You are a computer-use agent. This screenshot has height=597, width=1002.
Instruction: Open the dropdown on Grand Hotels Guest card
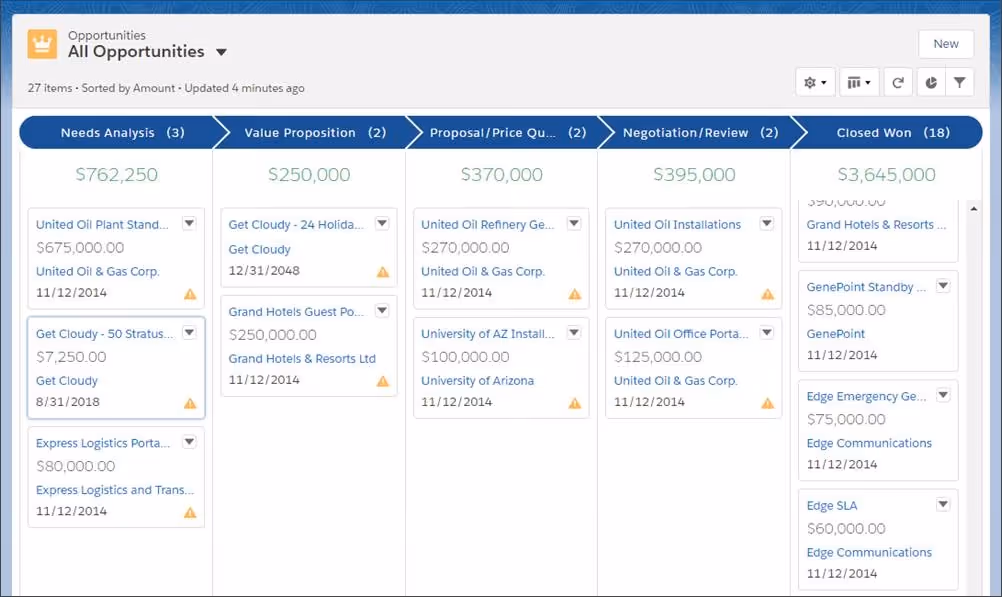[382, 311]
